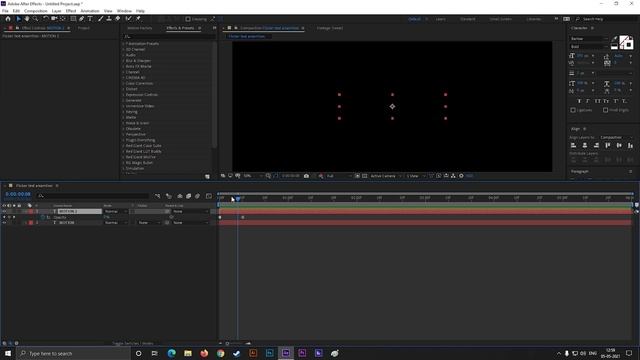Open the font family dropdown

[589, 39]
